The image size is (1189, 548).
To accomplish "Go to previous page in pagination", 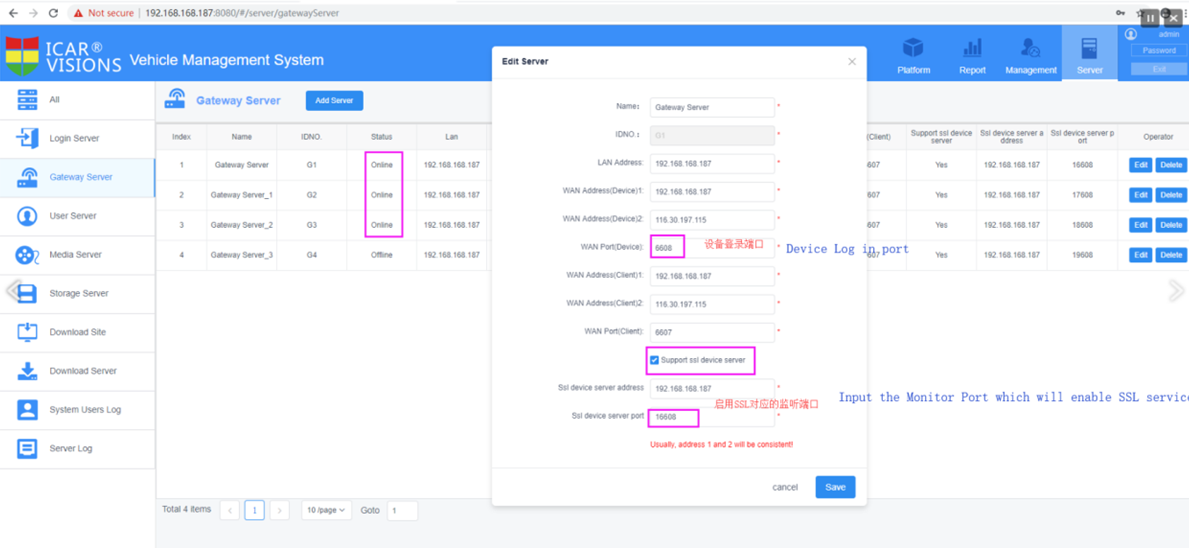I will click(x=230, y=510).
